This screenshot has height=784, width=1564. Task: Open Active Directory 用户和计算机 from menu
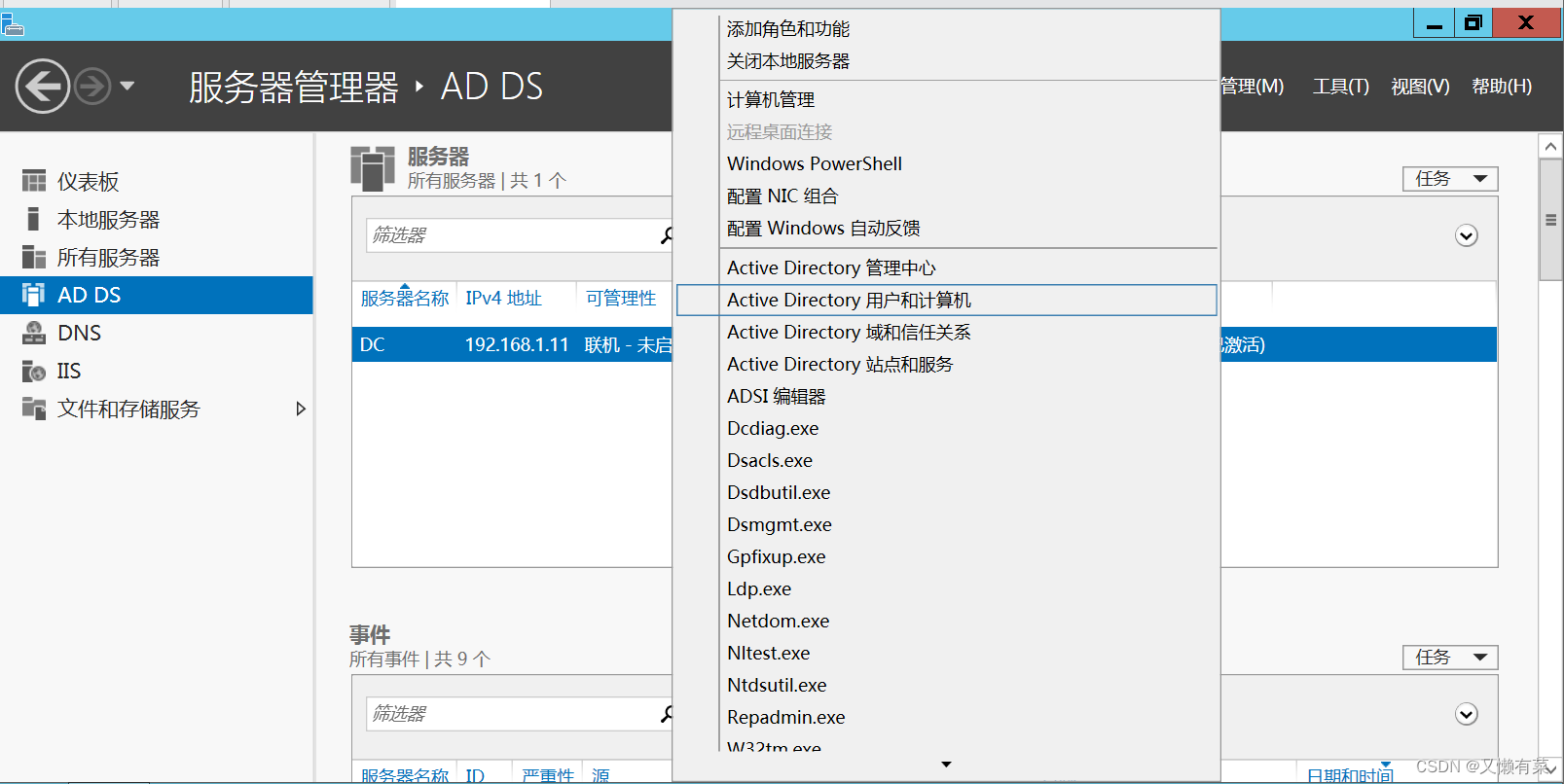[x=946, y=301]
